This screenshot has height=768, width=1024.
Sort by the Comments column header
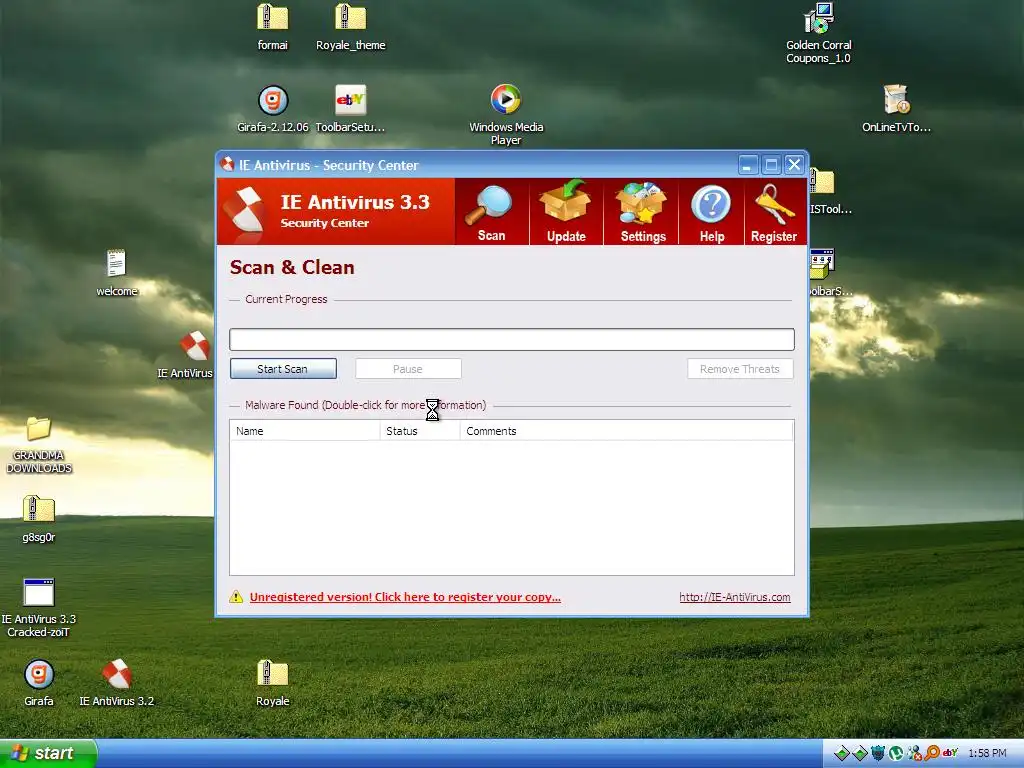tap(626, 431)
